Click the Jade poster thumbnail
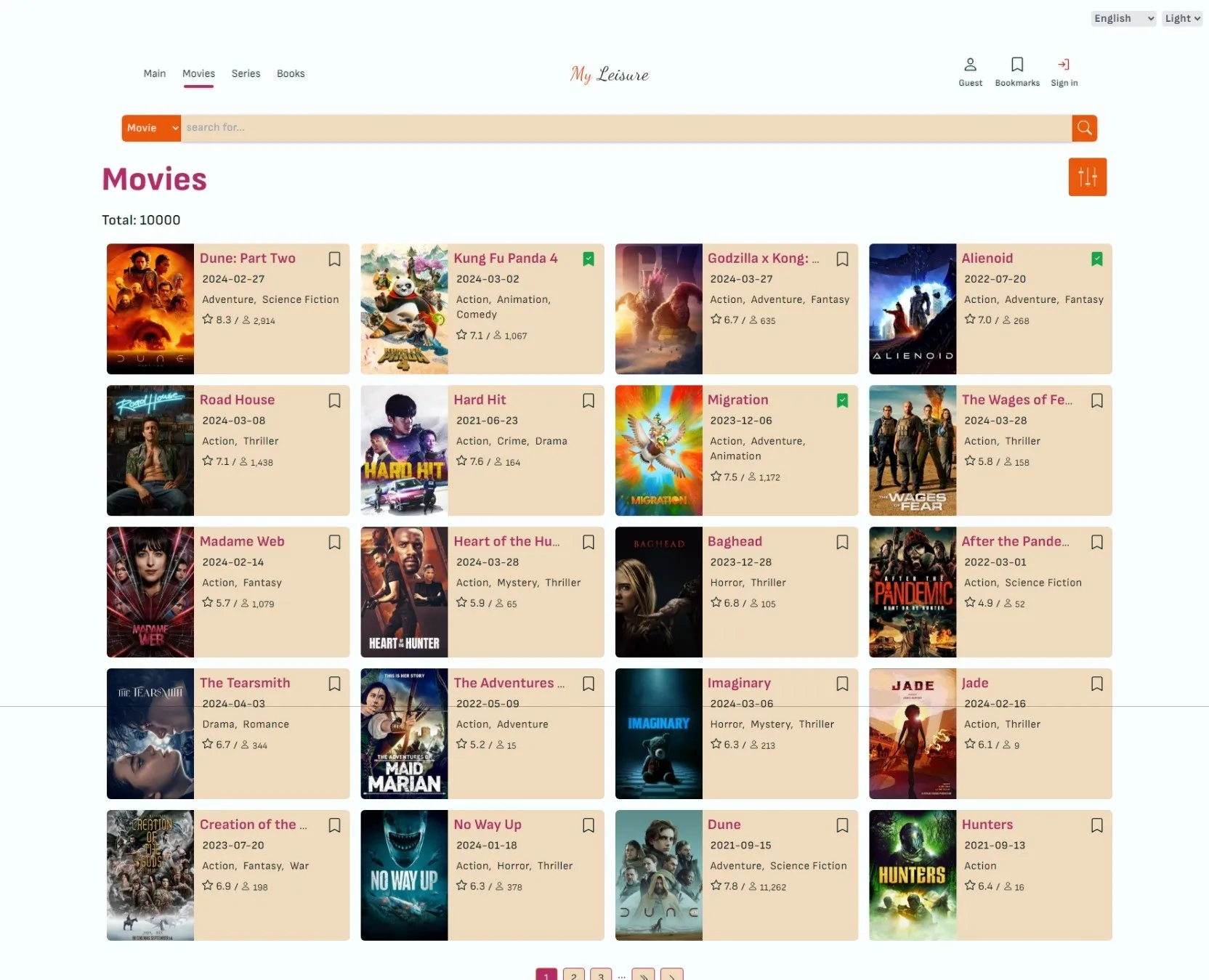 913,734
